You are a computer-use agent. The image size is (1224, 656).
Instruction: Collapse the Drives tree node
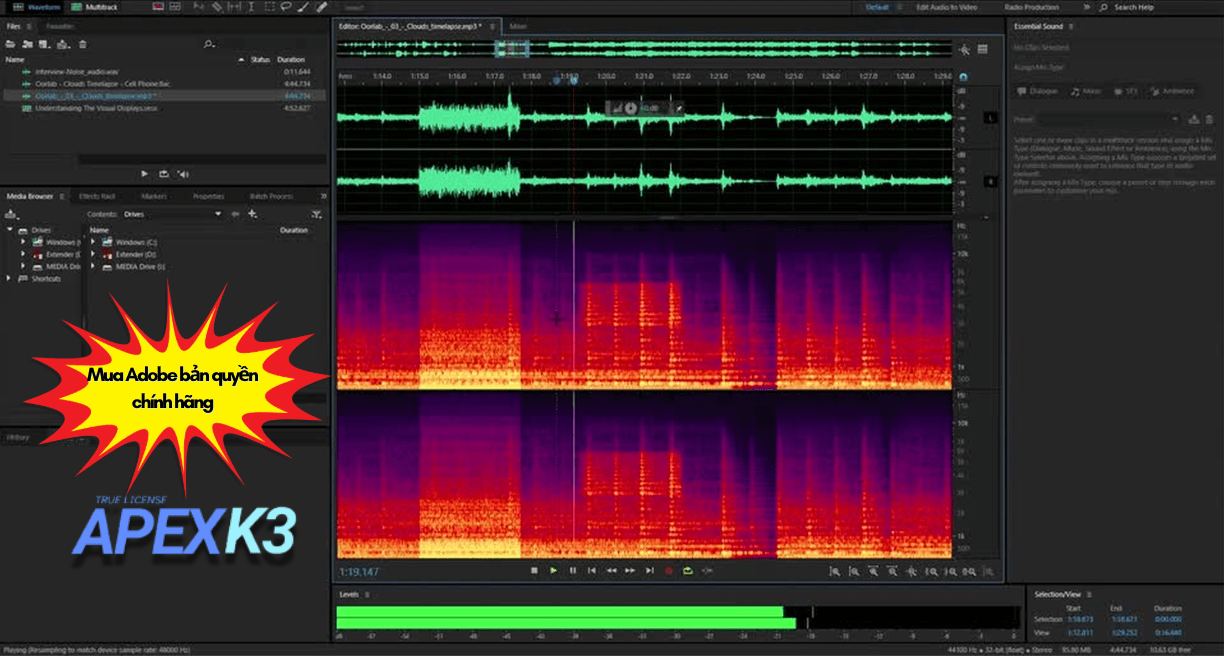pyautogui.click(x=10, y=230)
